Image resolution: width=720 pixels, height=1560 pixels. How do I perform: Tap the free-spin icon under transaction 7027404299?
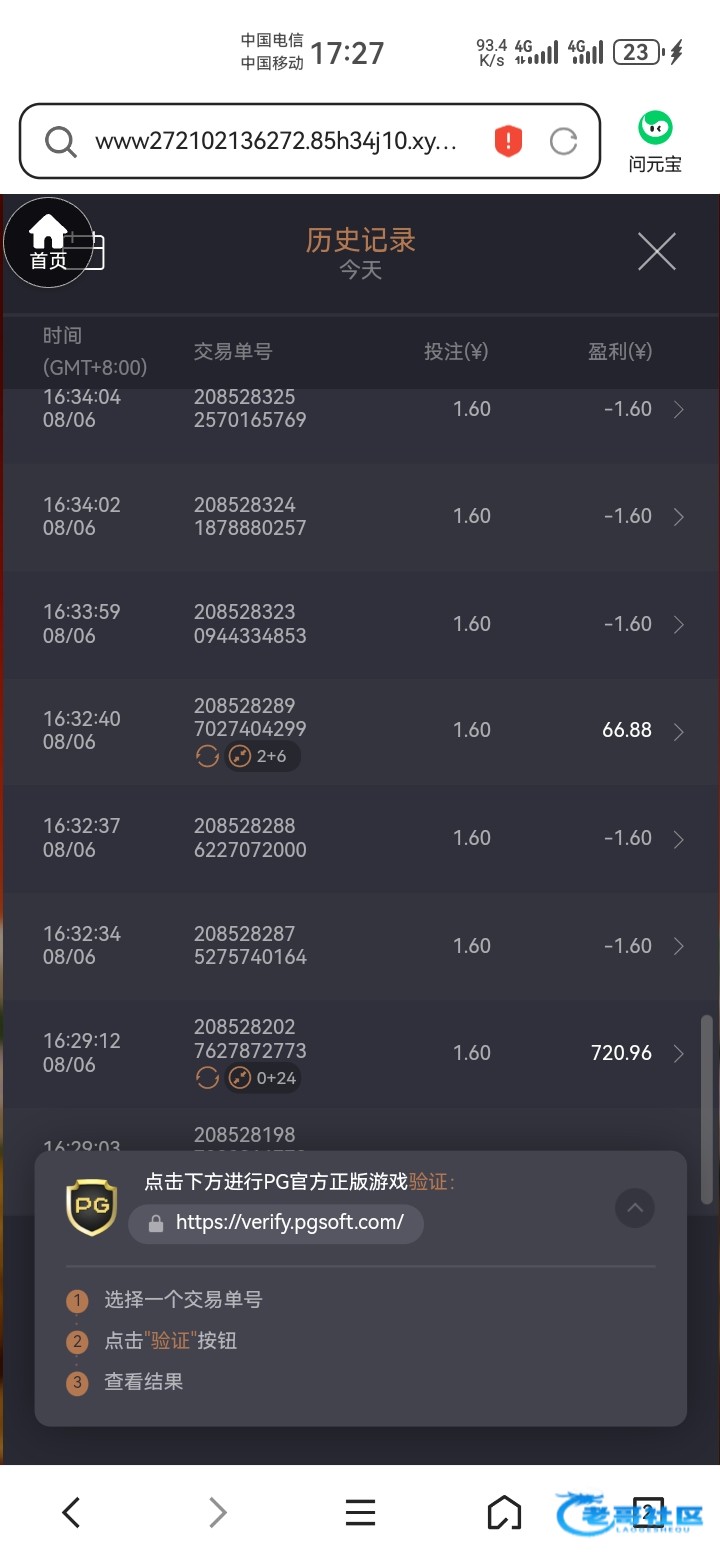point(207,756)
